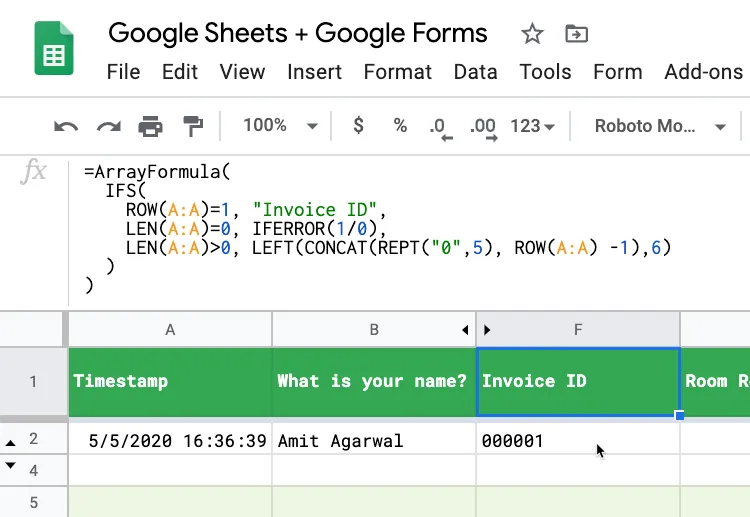Click the fx formula icon
750x517 pixels.
33,171
